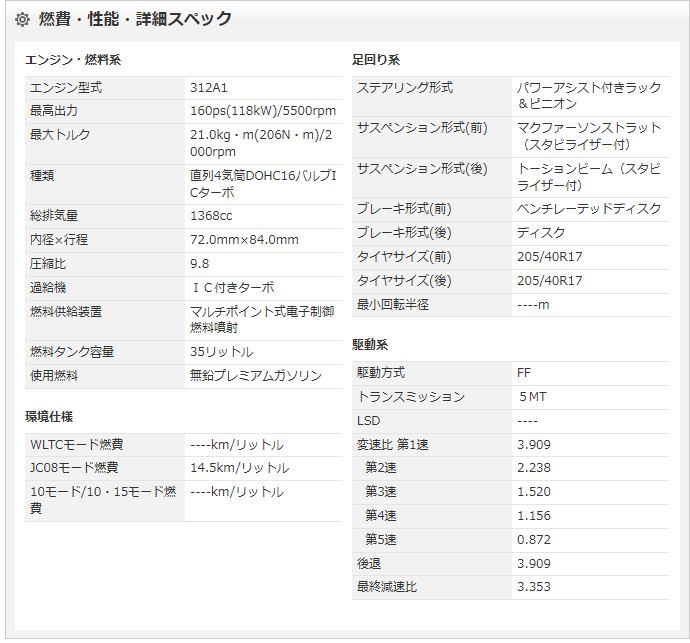This screenshot has width=690, height=643.
Task: Select 無鉛プレミアムガソリン fuel value
Action: point(256,375)
